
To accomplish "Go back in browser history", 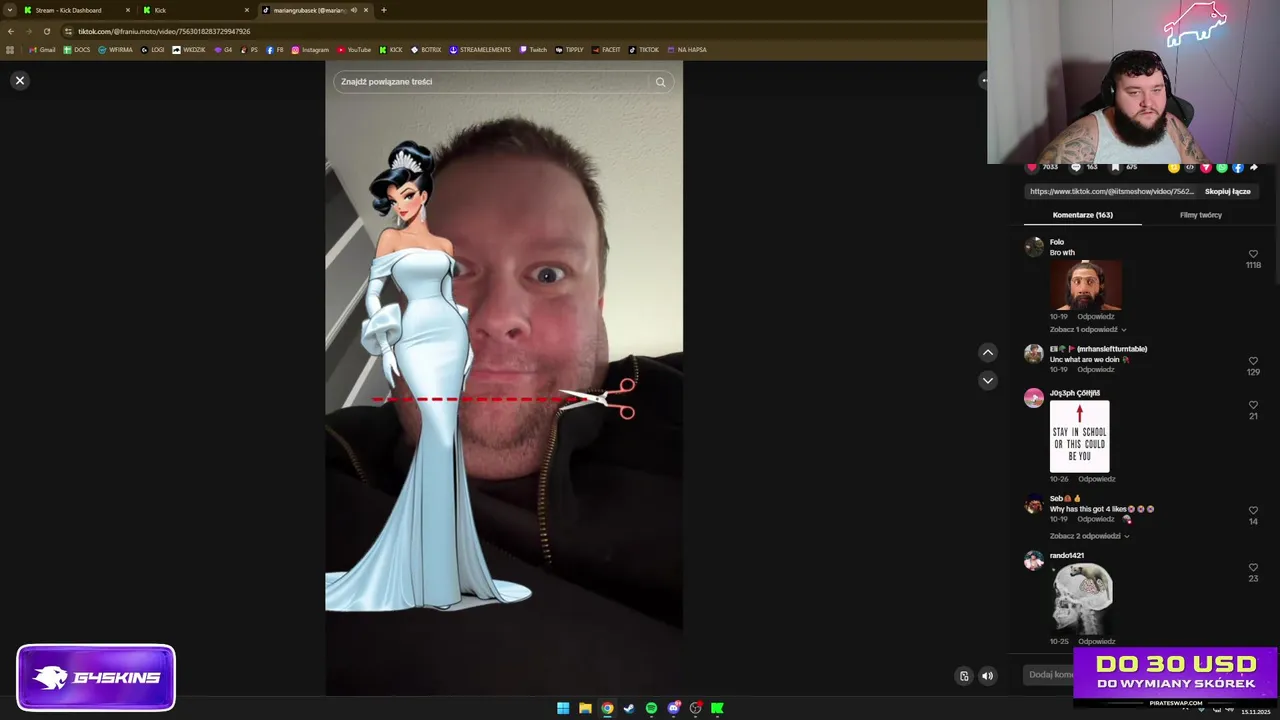I will 10,31.
